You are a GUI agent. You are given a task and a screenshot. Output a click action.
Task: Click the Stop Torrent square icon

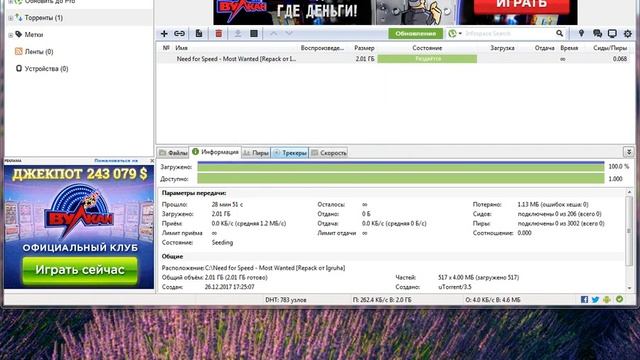[254, 33]
